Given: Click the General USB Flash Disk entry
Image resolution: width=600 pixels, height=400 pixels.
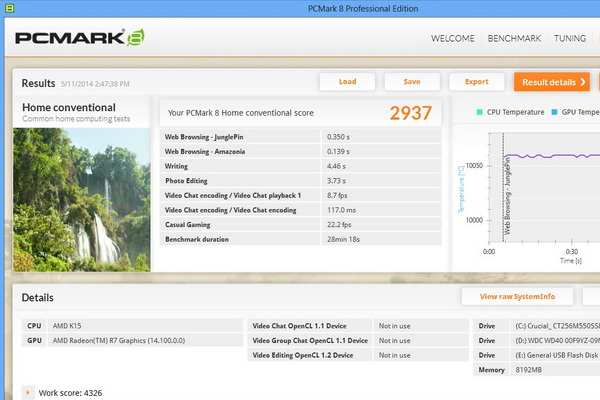Looking at the screenshot, I should [556, 355].
